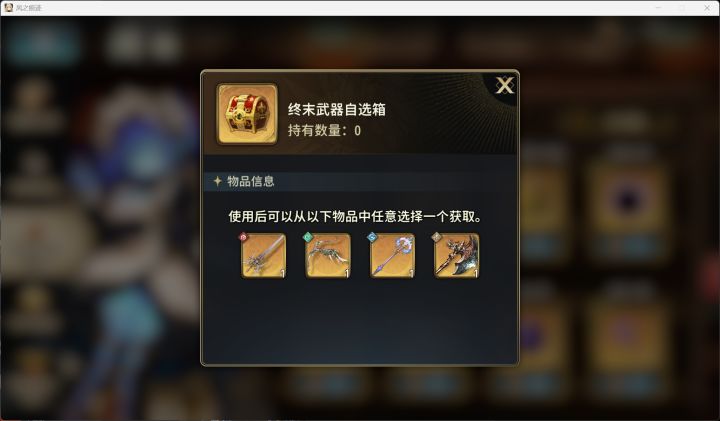Viewport: 720px width, 421px height.
Task: Click the red treasure chest item icon
Action: (x=247, y=114)
